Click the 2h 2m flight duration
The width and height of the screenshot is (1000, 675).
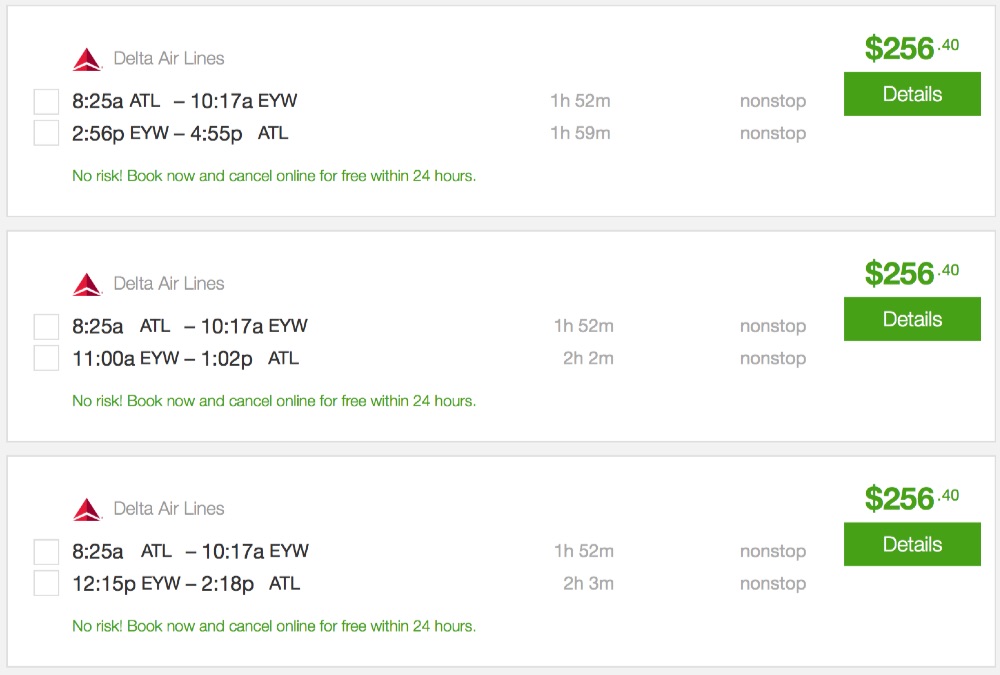[587, 358]
